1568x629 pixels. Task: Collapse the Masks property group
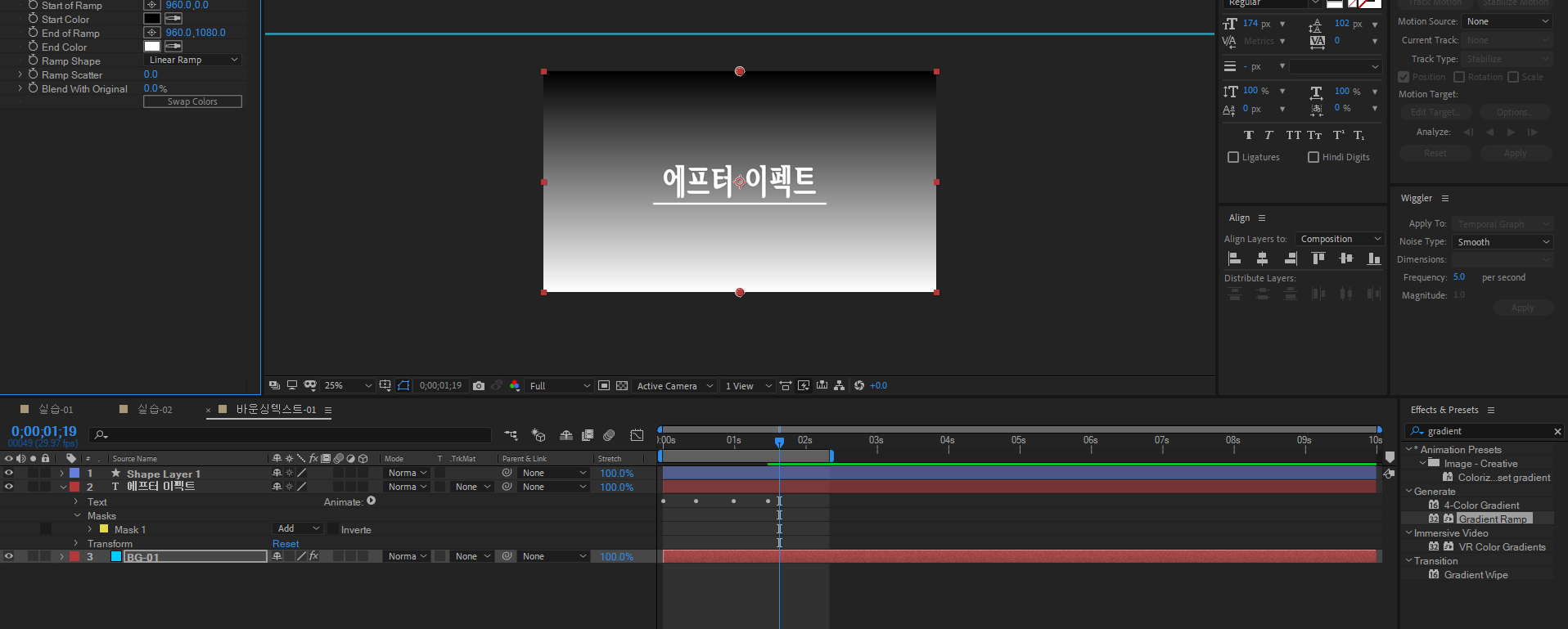77,515
